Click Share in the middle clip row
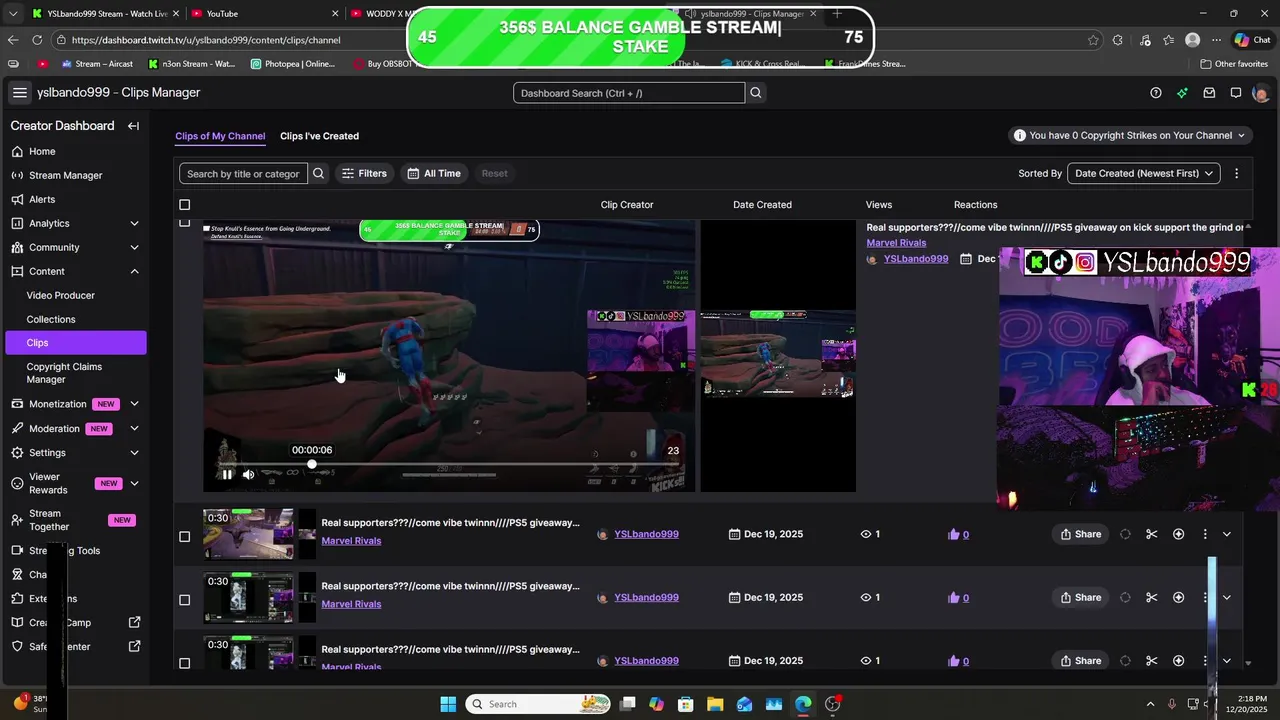This screenshot has width=1280, height=720. [1080, 598]
